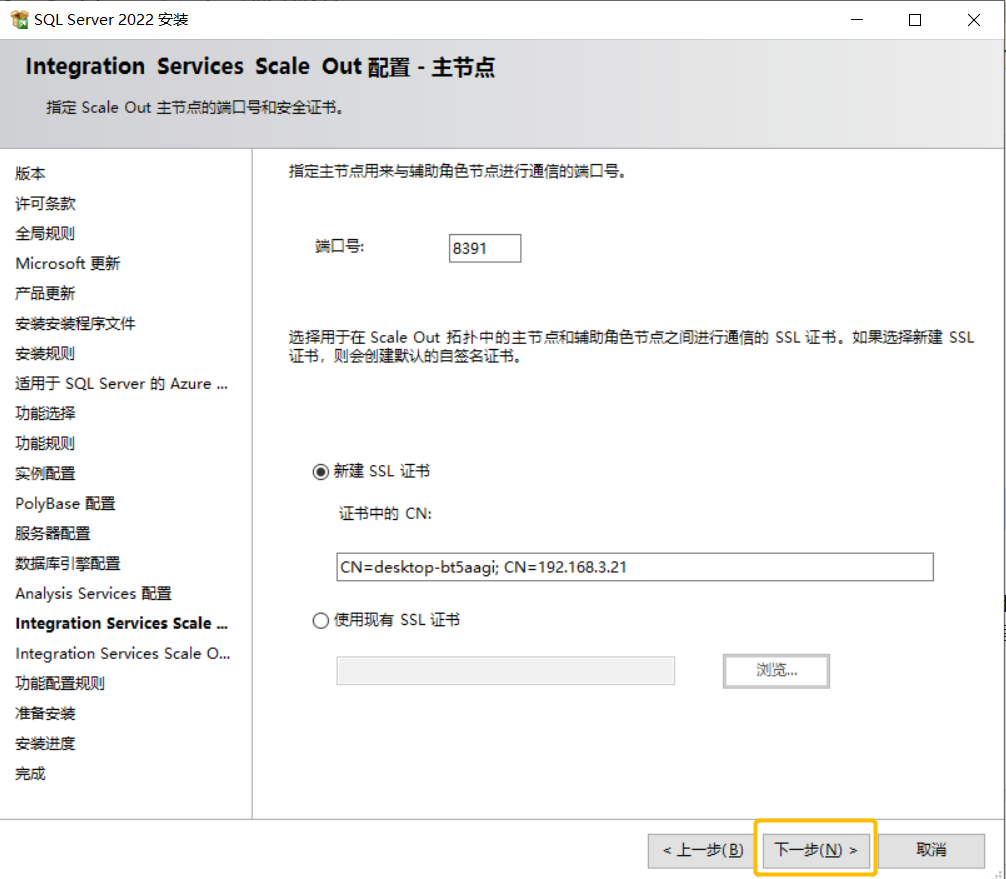Cancel setup with the 取消 button
The width and height of the screenshot is (1006, 879).
pyautogui.click(x=931, y=850)
